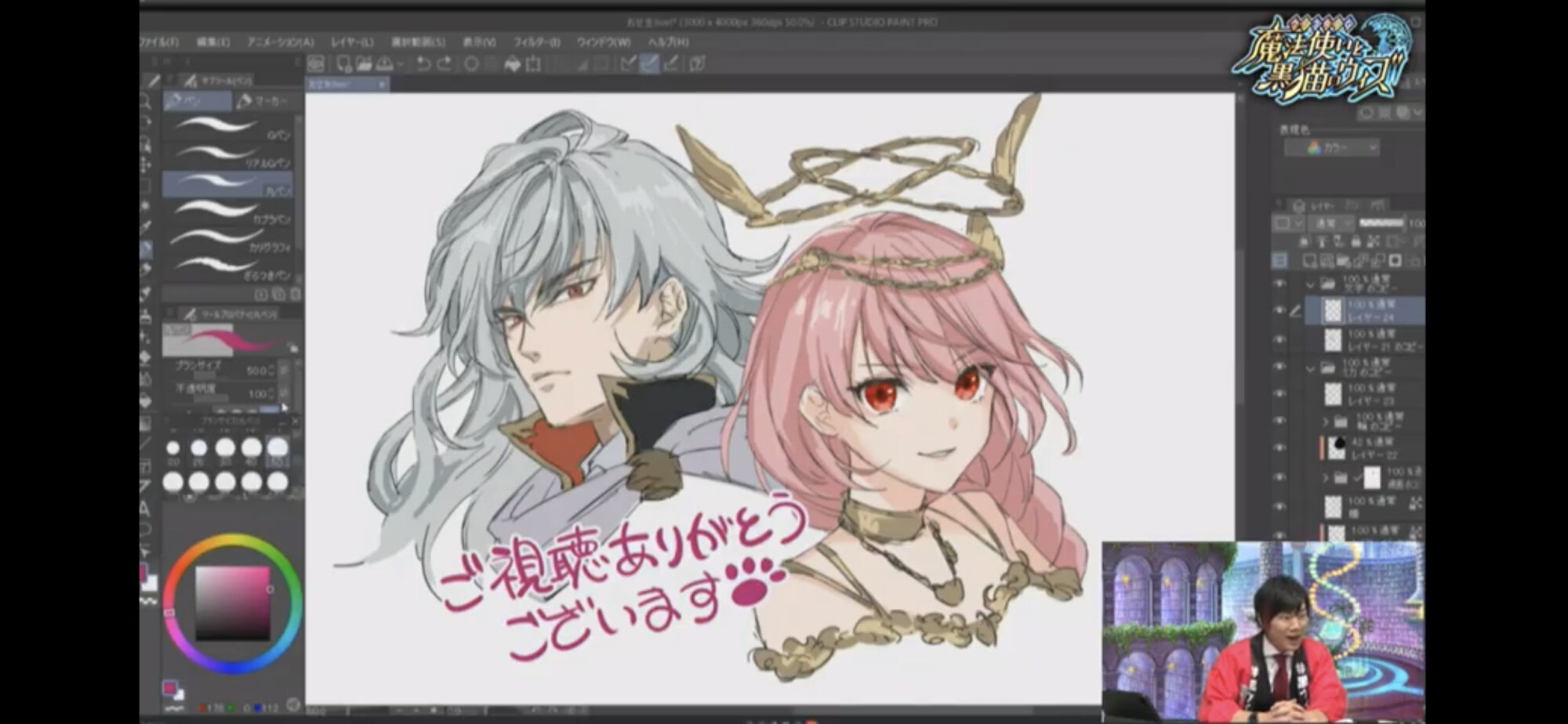Hide the レイヤー 23 layer
The width and height of the screenshot is (1568, 724).
(1279, 394)
